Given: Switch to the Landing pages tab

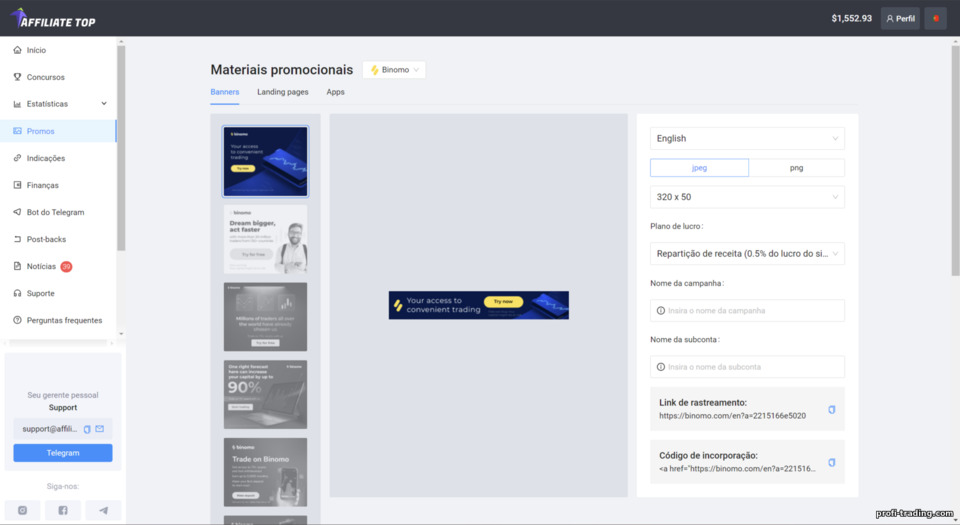Looking at the screenshot, I should pos(283,92).
